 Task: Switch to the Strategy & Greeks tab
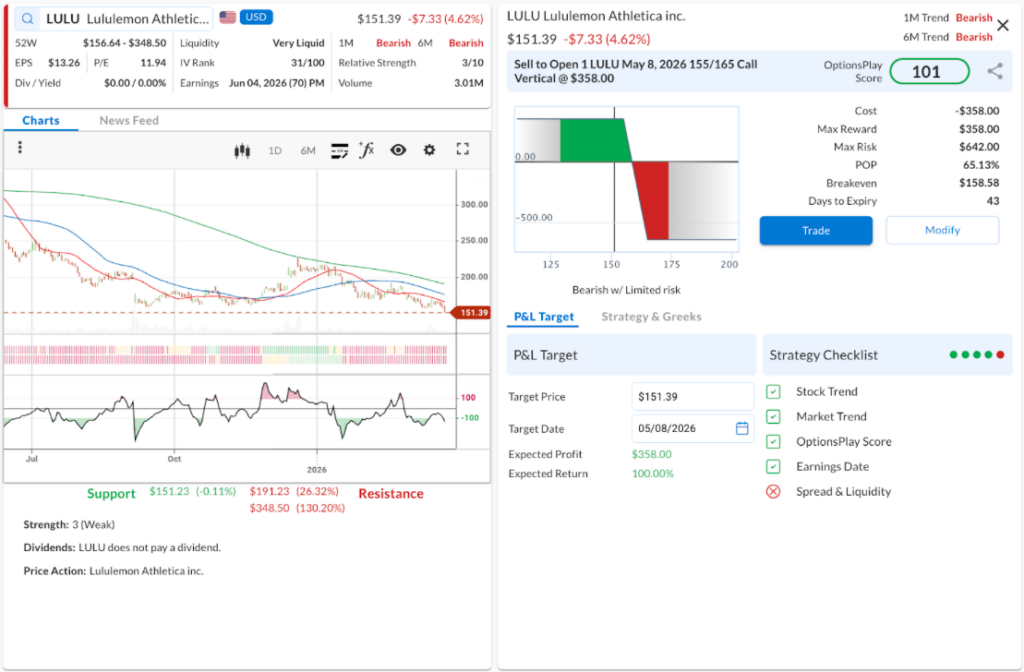(x=651, y=317)
